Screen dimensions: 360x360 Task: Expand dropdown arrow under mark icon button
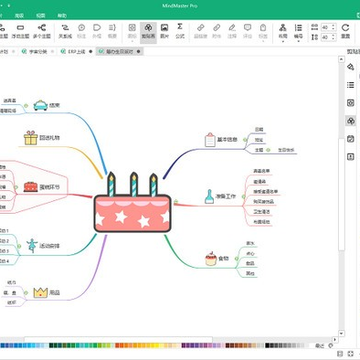pyautogui.click(x=132, y=42)
